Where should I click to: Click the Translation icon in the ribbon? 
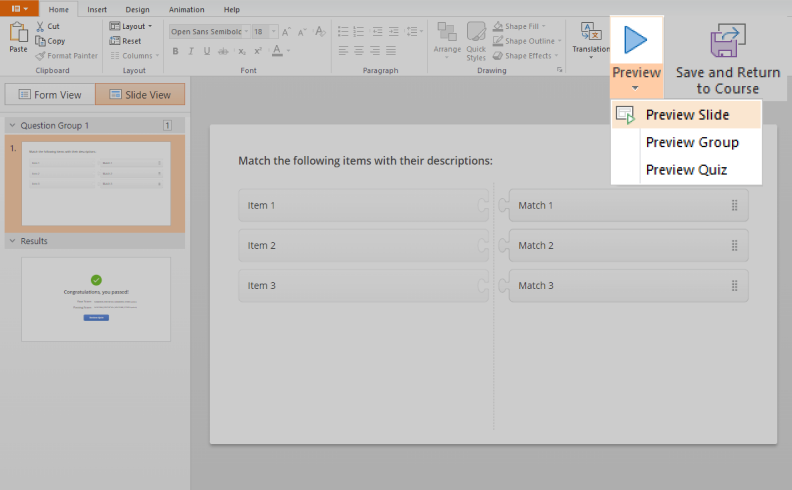(590, 33)
